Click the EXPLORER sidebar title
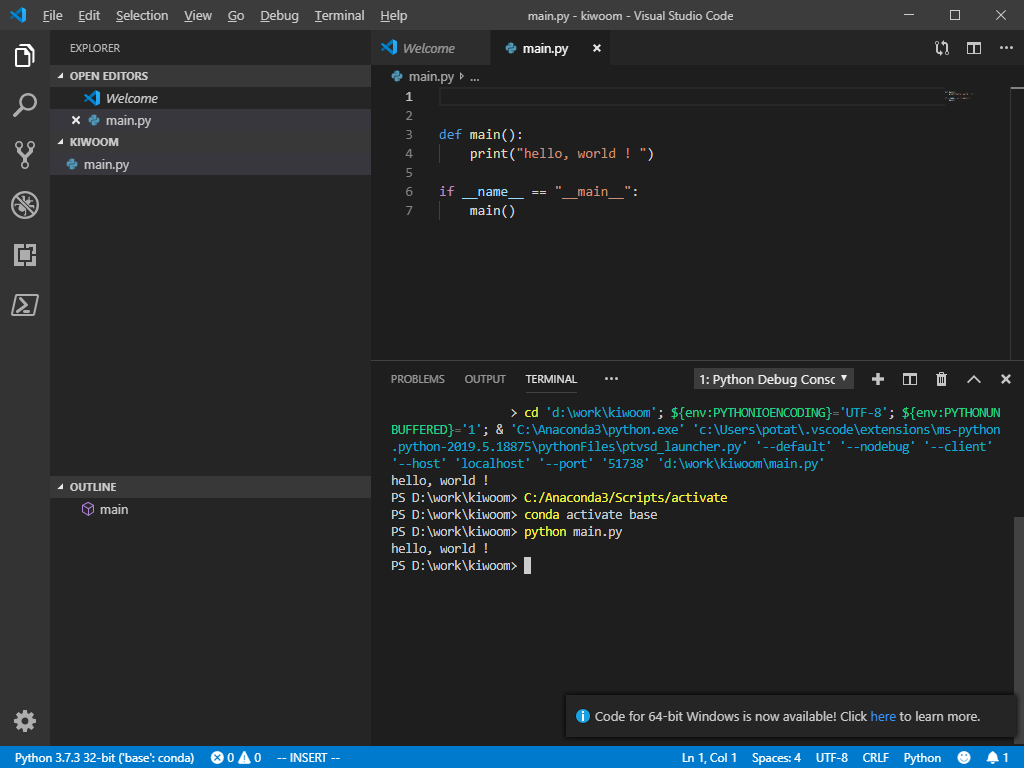The width and height of the screenshot is (1024, 768). (95, 48)
